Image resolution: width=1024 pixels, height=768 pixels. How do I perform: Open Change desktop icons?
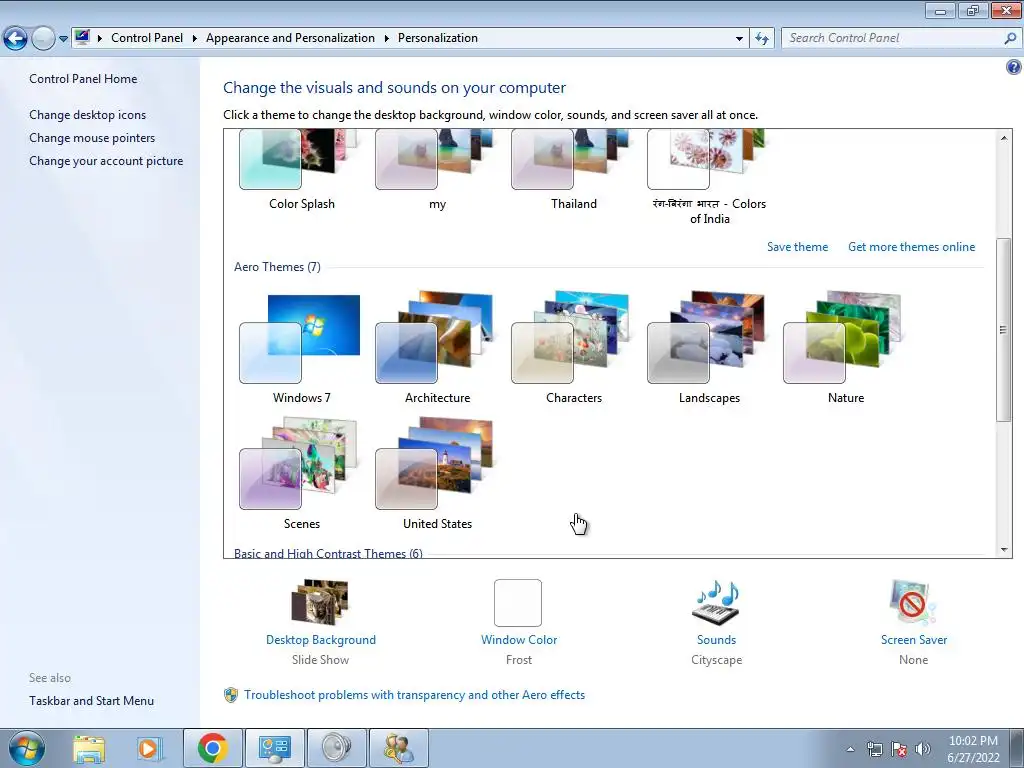(88, 115)
